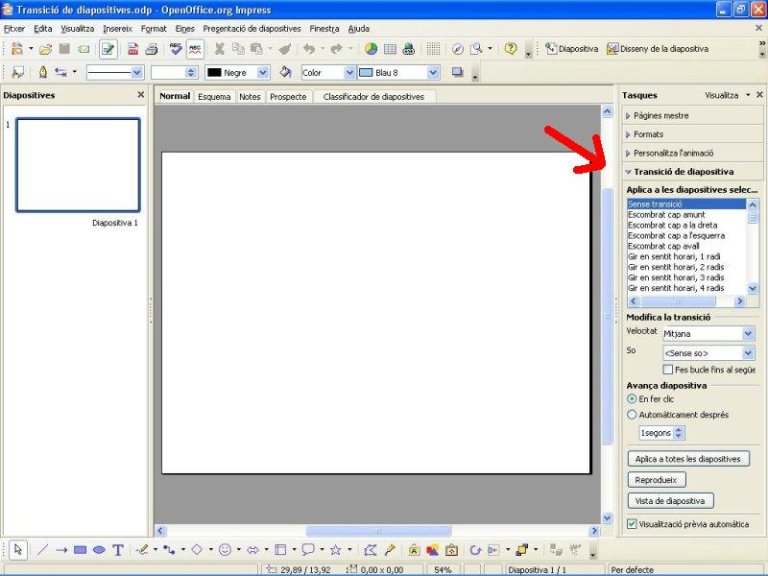Toggle the Shadow icon in line toolbar

[457, 72]
